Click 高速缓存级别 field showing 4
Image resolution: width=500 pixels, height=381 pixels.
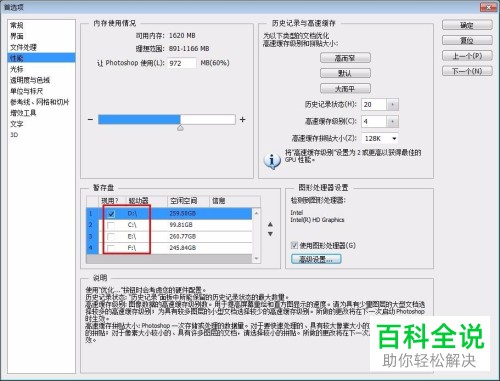tap(374, 121)
